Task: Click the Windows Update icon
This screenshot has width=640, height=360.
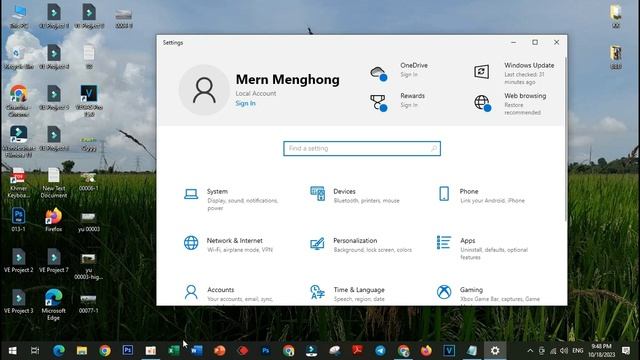Action: [x=482, y=71]
